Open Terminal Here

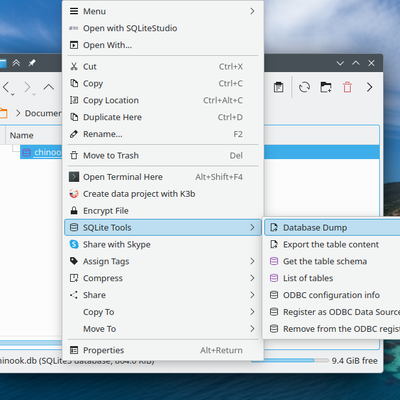pos(162,177)
